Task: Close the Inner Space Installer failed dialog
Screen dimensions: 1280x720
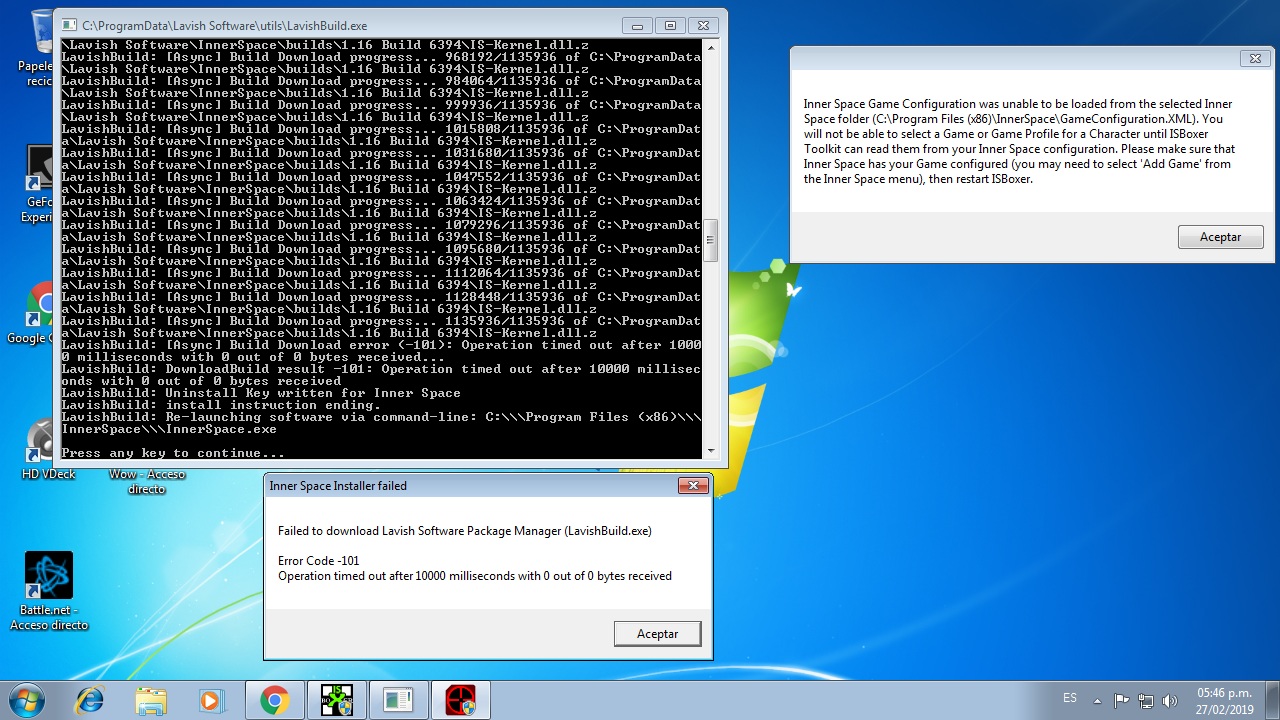Action: (x=693, y=486)
